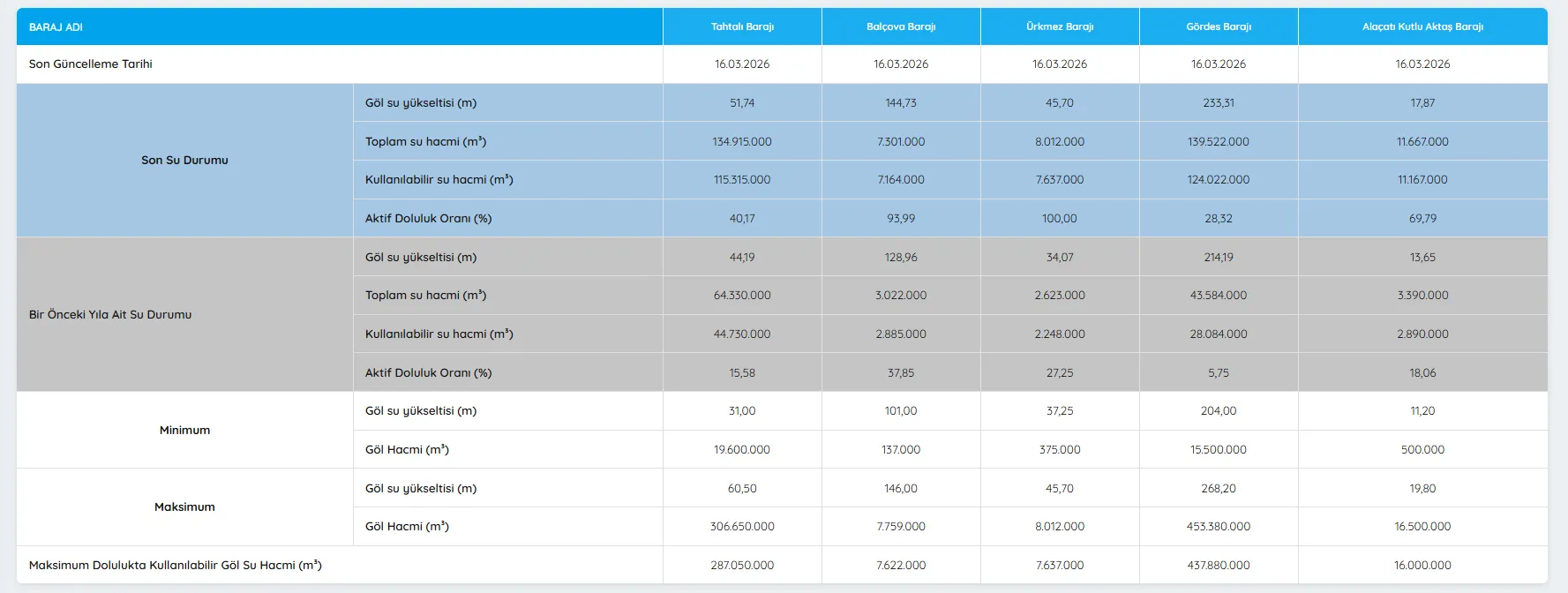1568x593 pixels.
Task: Select the Son Su Durumu section cell
Action: pyautogui.click(x=184, y=161)
